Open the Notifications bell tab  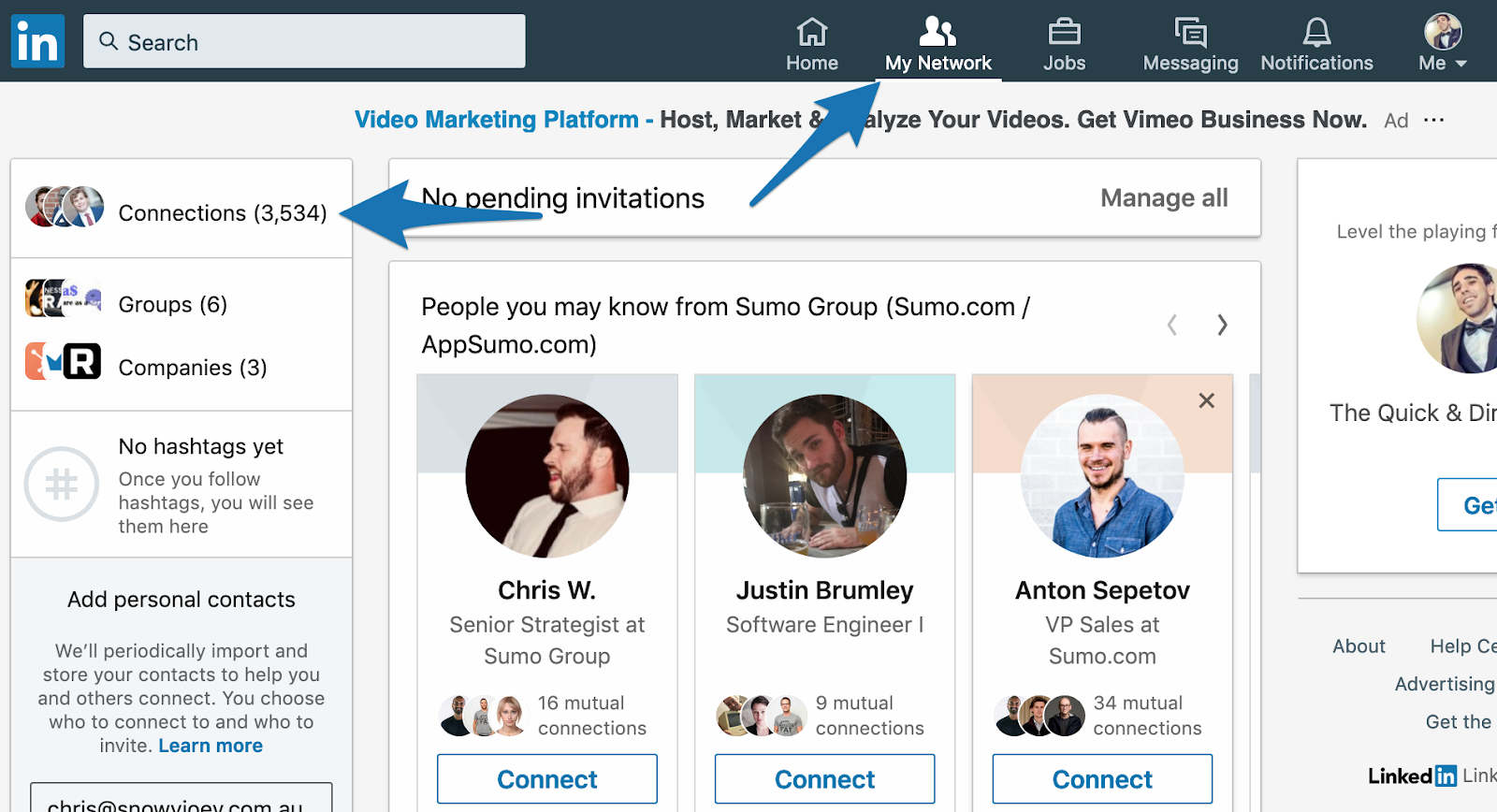click(x=1316, y=44)
